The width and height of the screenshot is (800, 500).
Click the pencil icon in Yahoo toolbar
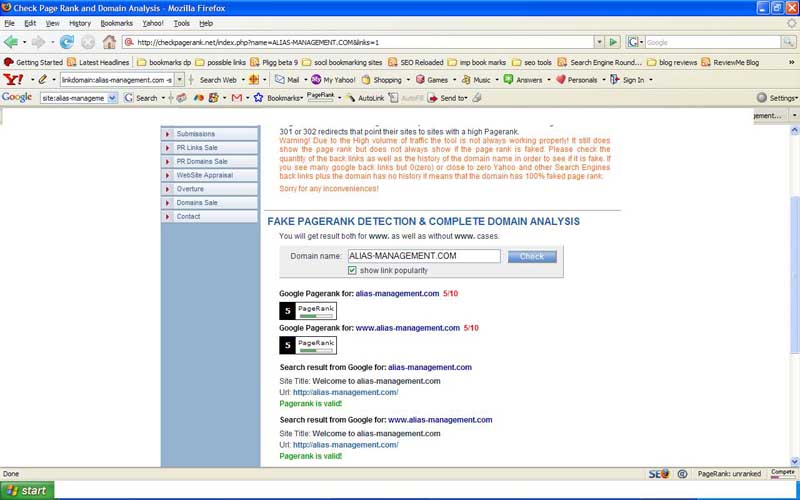pos(42,80)
